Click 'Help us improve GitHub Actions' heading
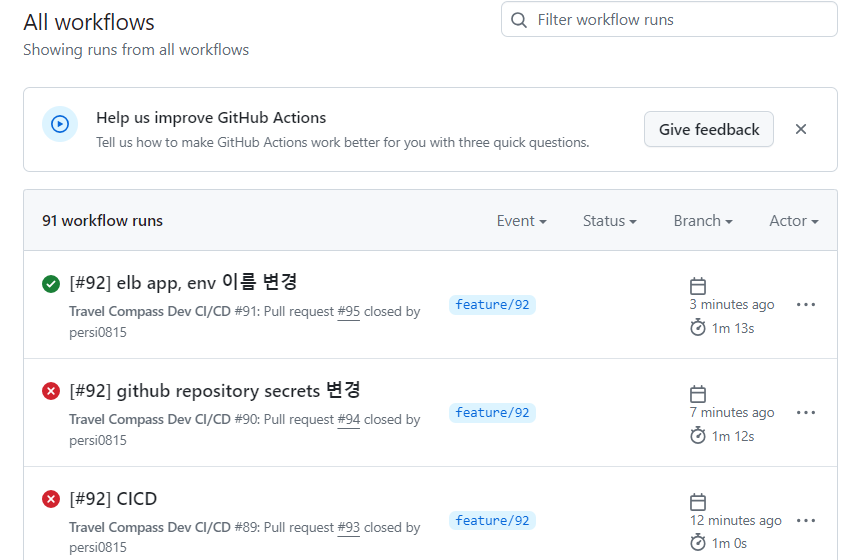851x560 pixels. (211, 118)
